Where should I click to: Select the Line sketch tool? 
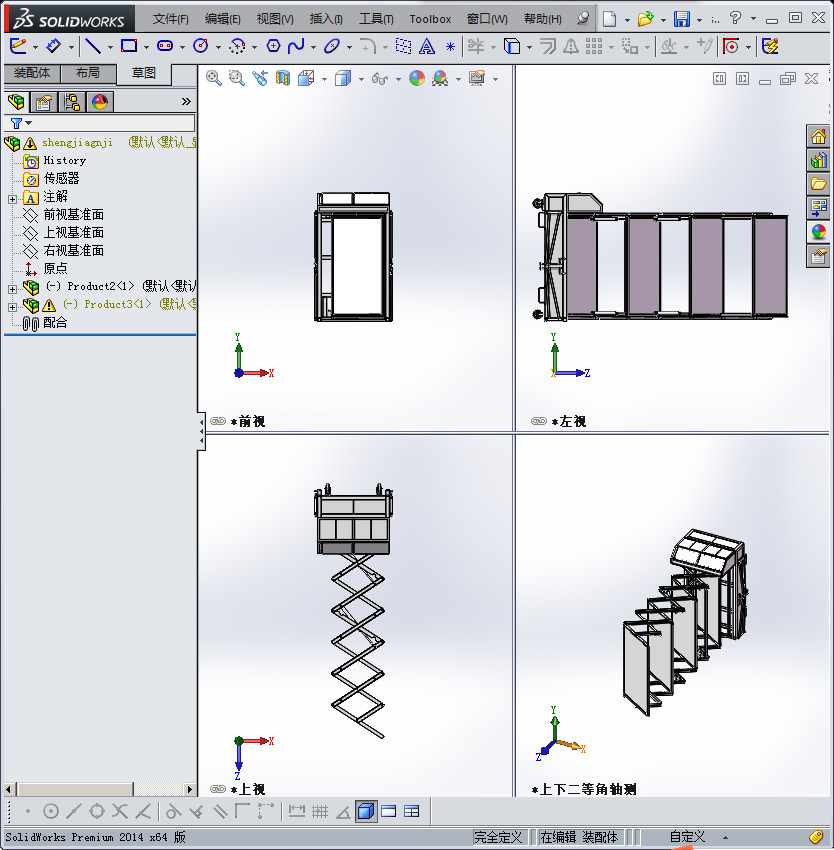93,47
